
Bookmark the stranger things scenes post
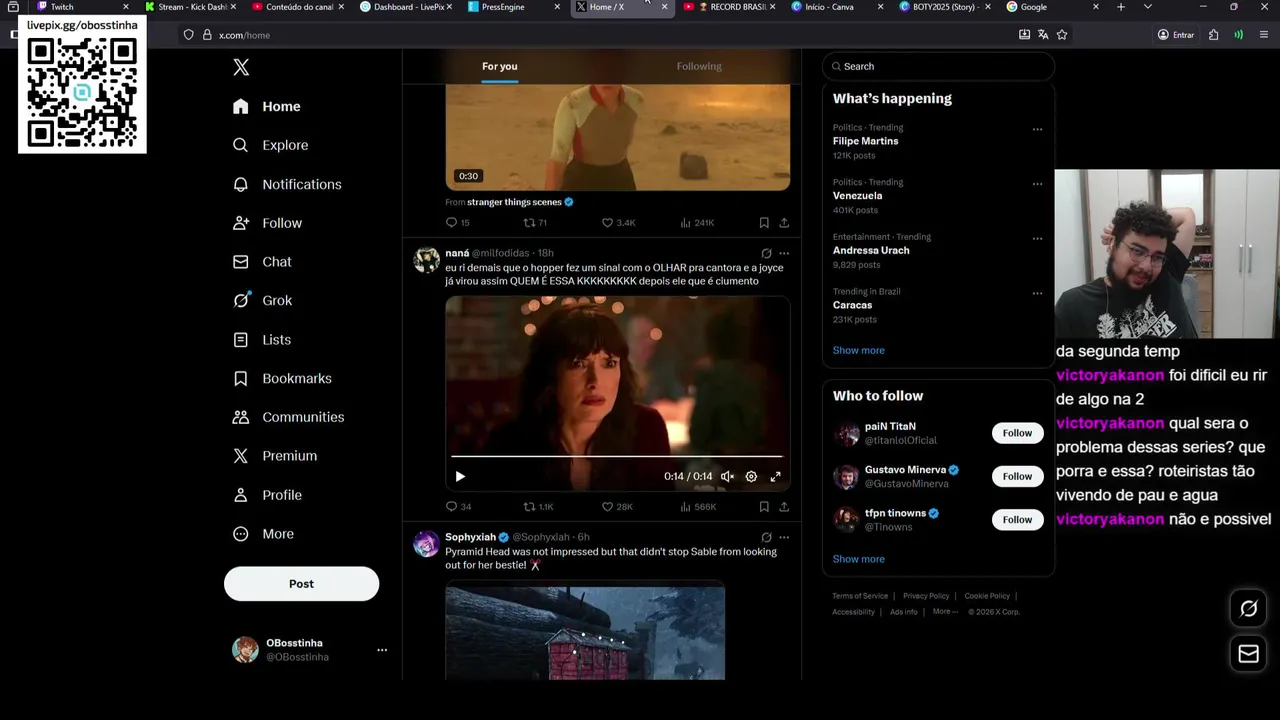pyautogui.click(x=764, y=223)
